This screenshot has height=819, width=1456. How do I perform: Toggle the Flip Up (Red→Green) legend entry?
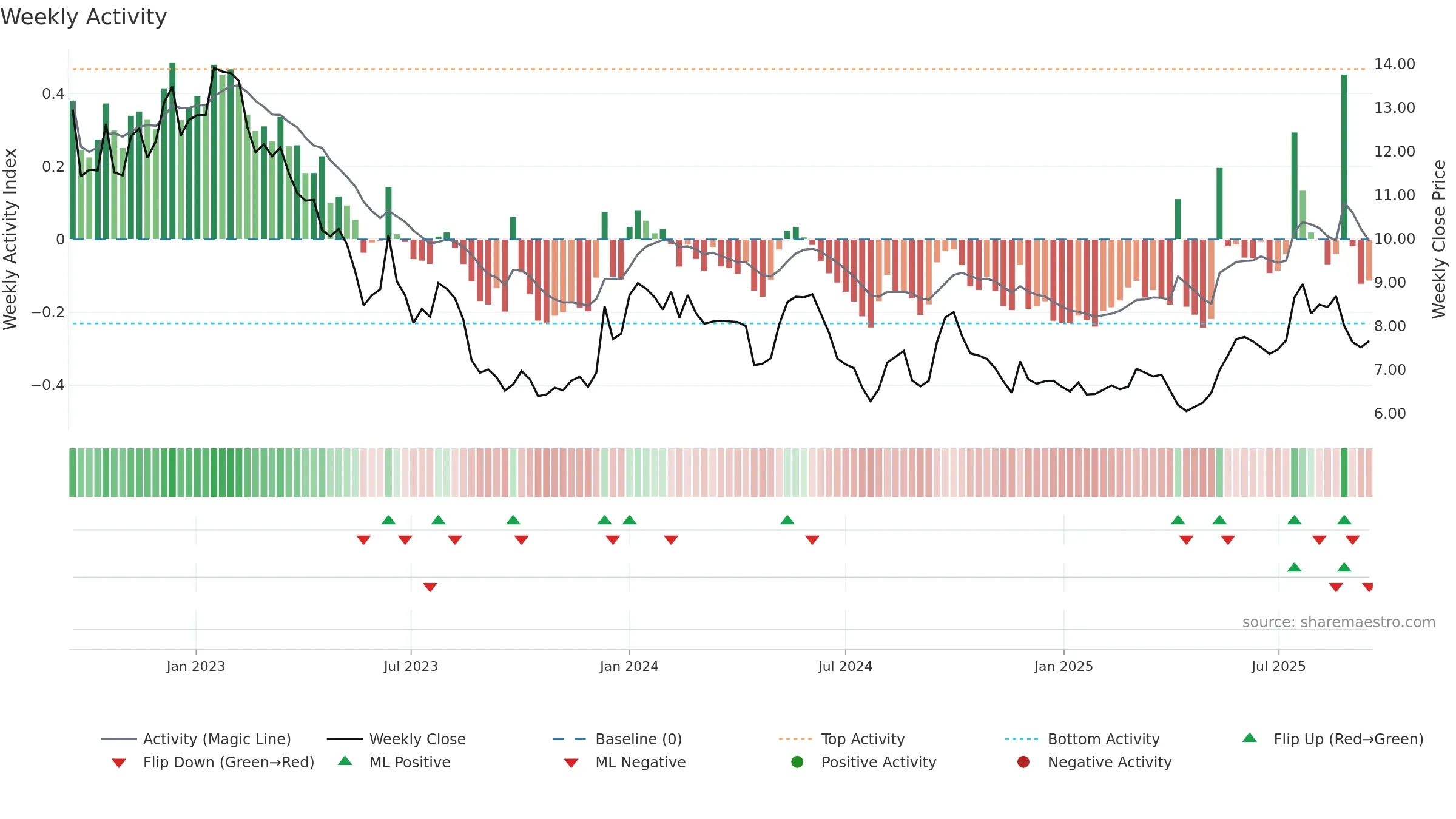tap(1333, 739)
